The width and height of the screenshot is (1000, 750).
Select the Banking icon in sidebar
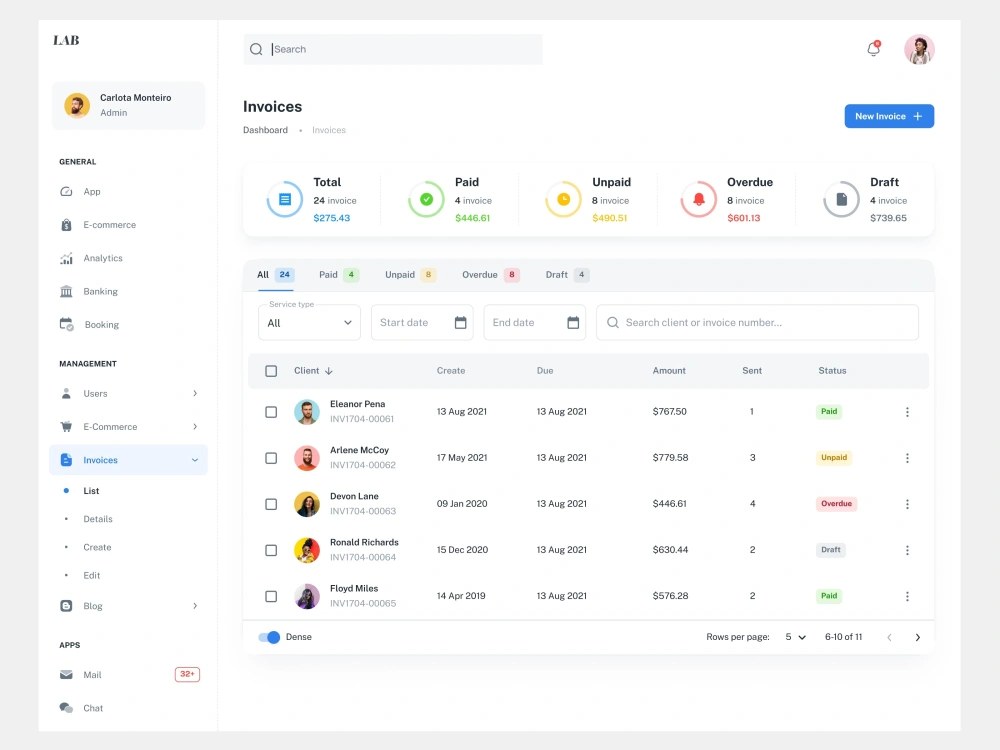[x=65, y=291]
